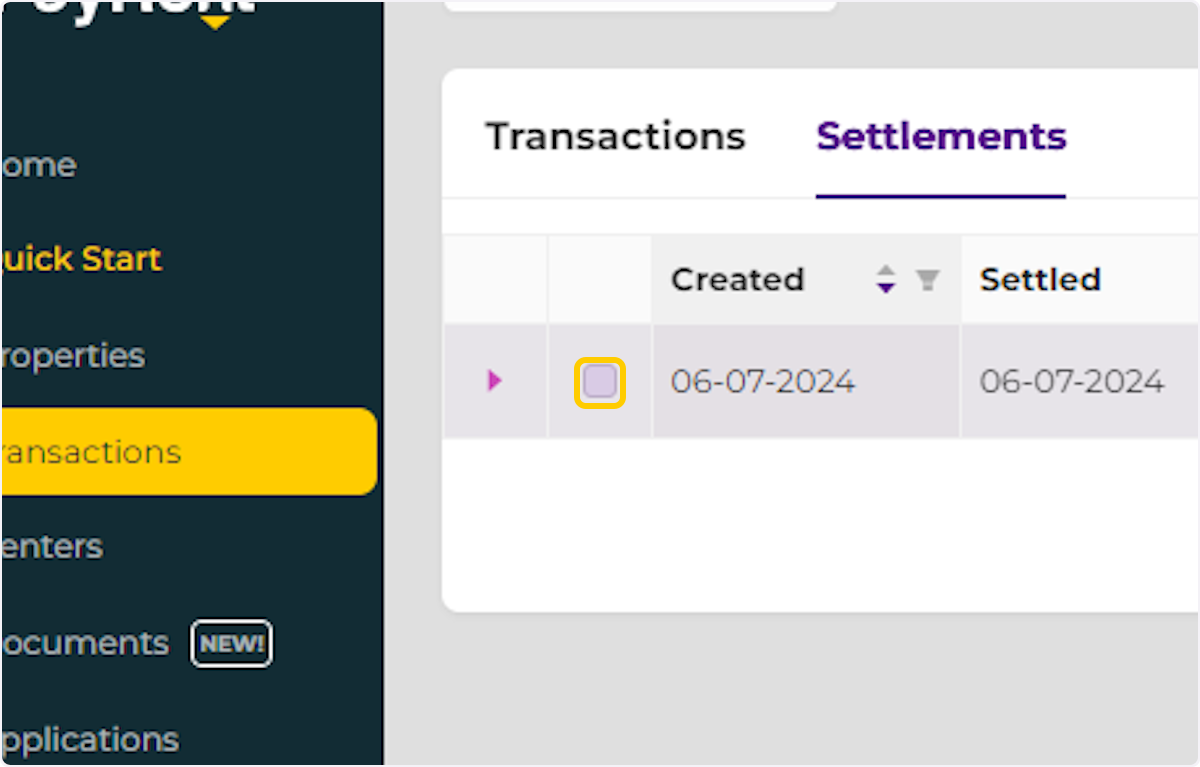The height and width of the screenshot is (767, 1200).
Task: Switch to the Settlements tab
Action: 940,136
